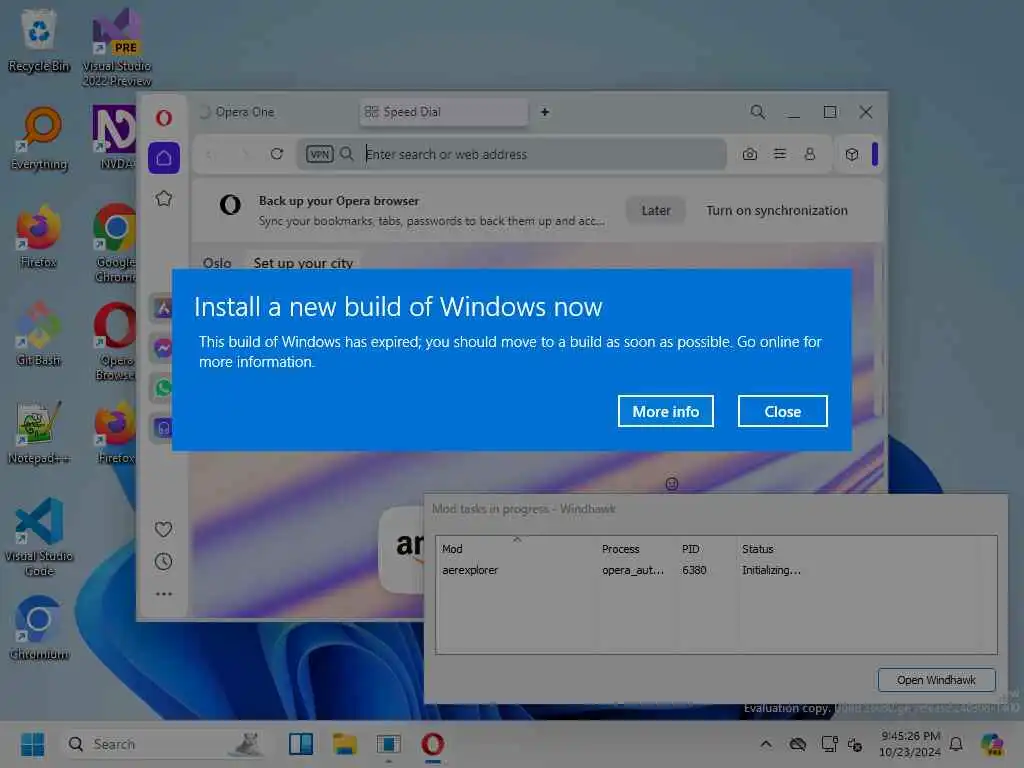This screenshot has height=768, width=1024.
Task: Open extensions cube icon
Action: (852, 155)
